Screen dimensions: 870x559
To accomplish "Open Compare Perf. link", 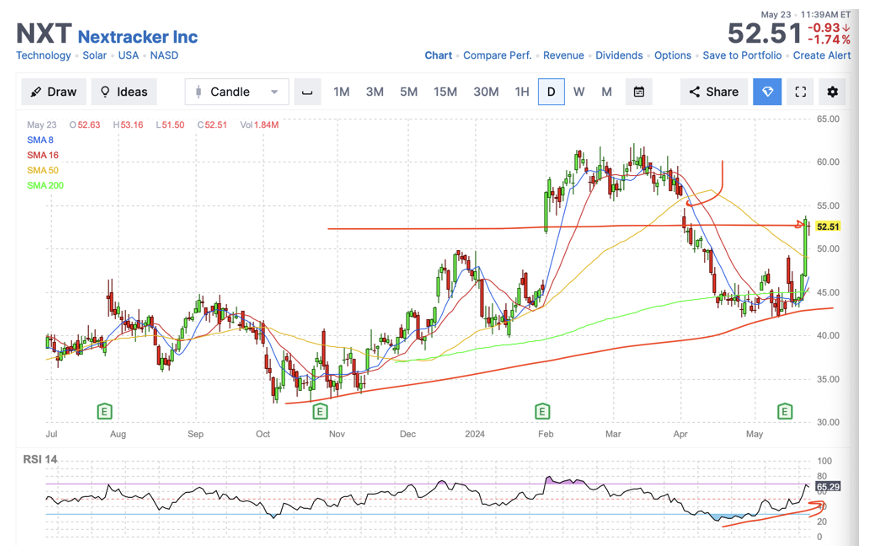I will pos(497,56).
